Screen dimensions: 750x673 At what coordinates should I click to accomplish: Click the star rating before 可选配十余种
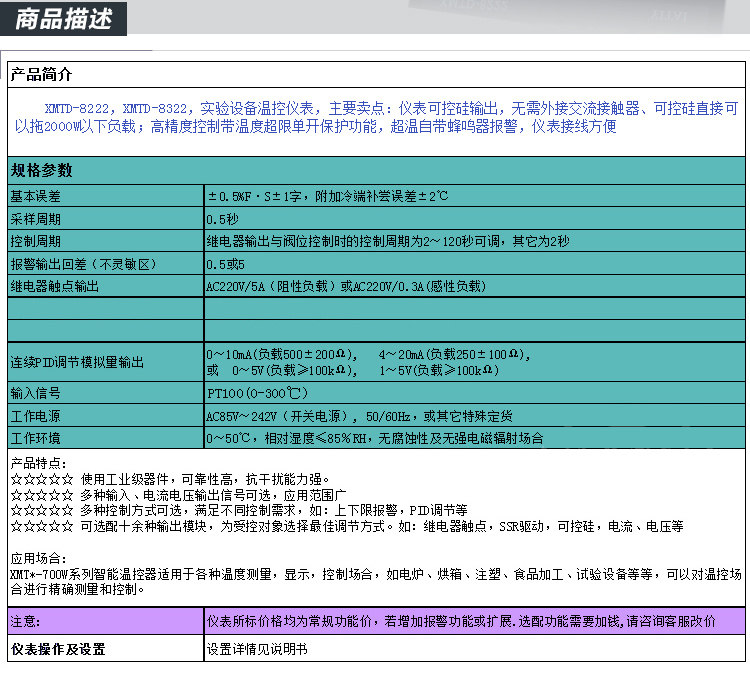pos(42,526)
